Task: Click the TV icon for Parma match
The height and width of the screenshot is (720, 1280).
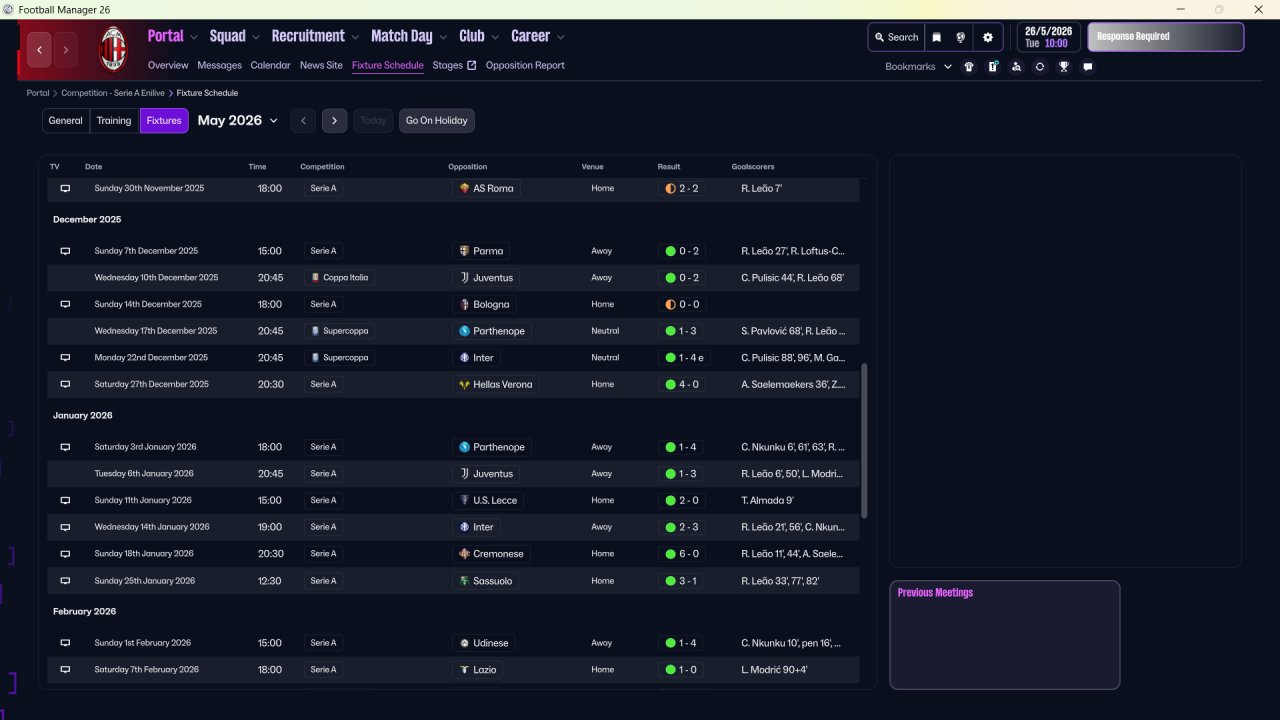Action: 65,251
